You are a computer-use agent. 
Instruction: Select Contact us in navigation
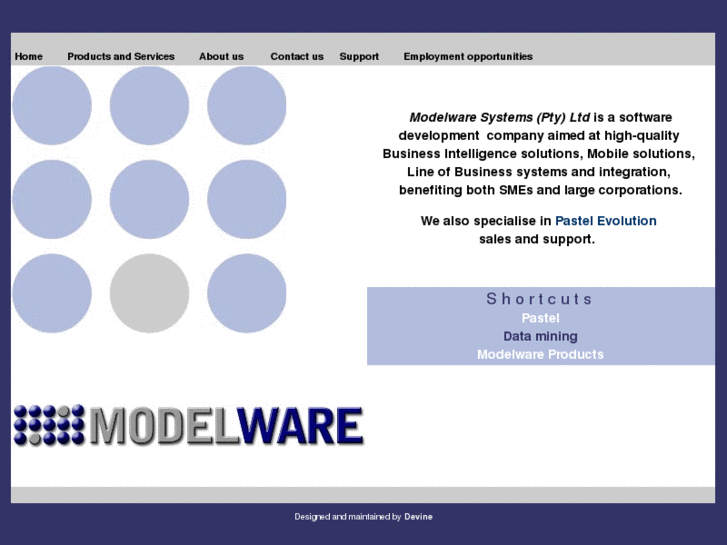coord(297,57)
